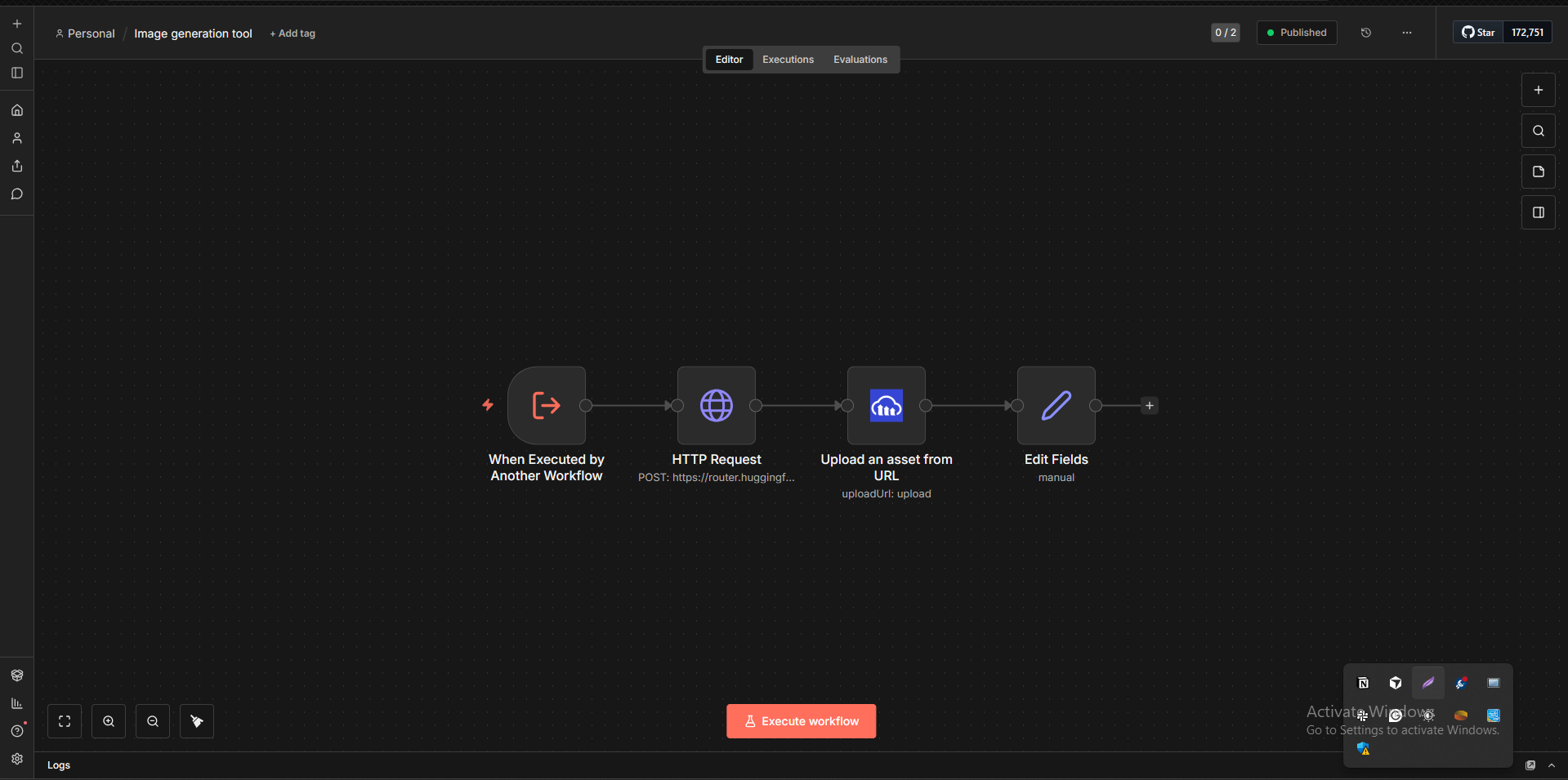Viewport: 1568px width, 780px height.
Task: Tidy up the workflow nodes icon
Action: pos(197,721)
